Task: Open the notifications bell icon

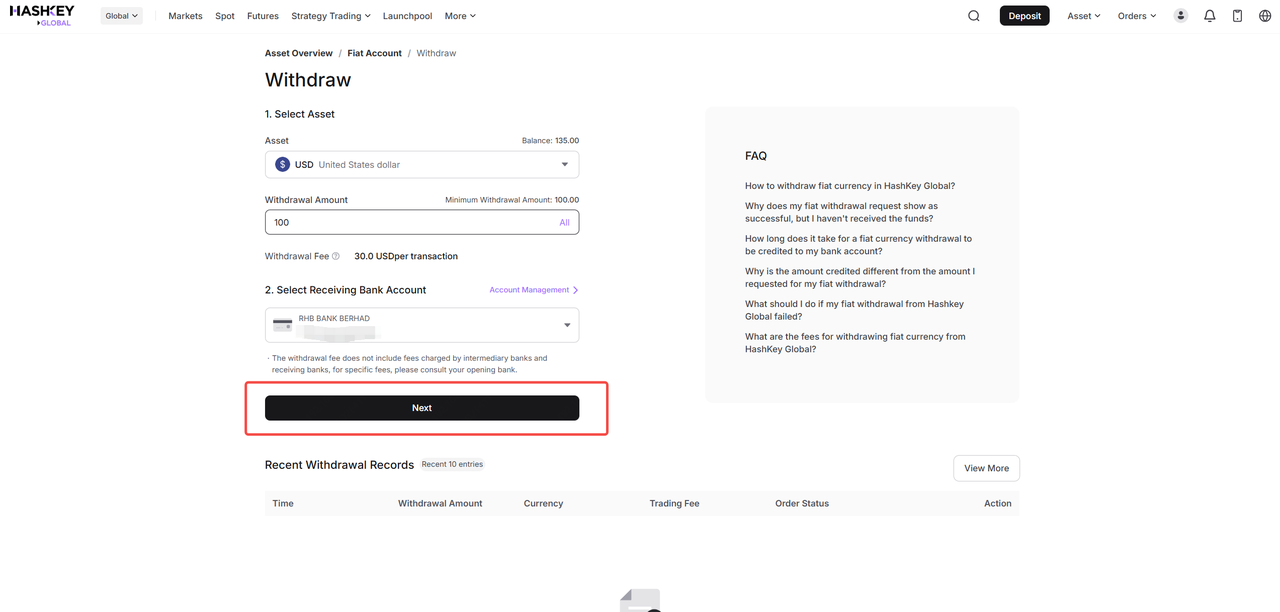Action: point(1209,16)
